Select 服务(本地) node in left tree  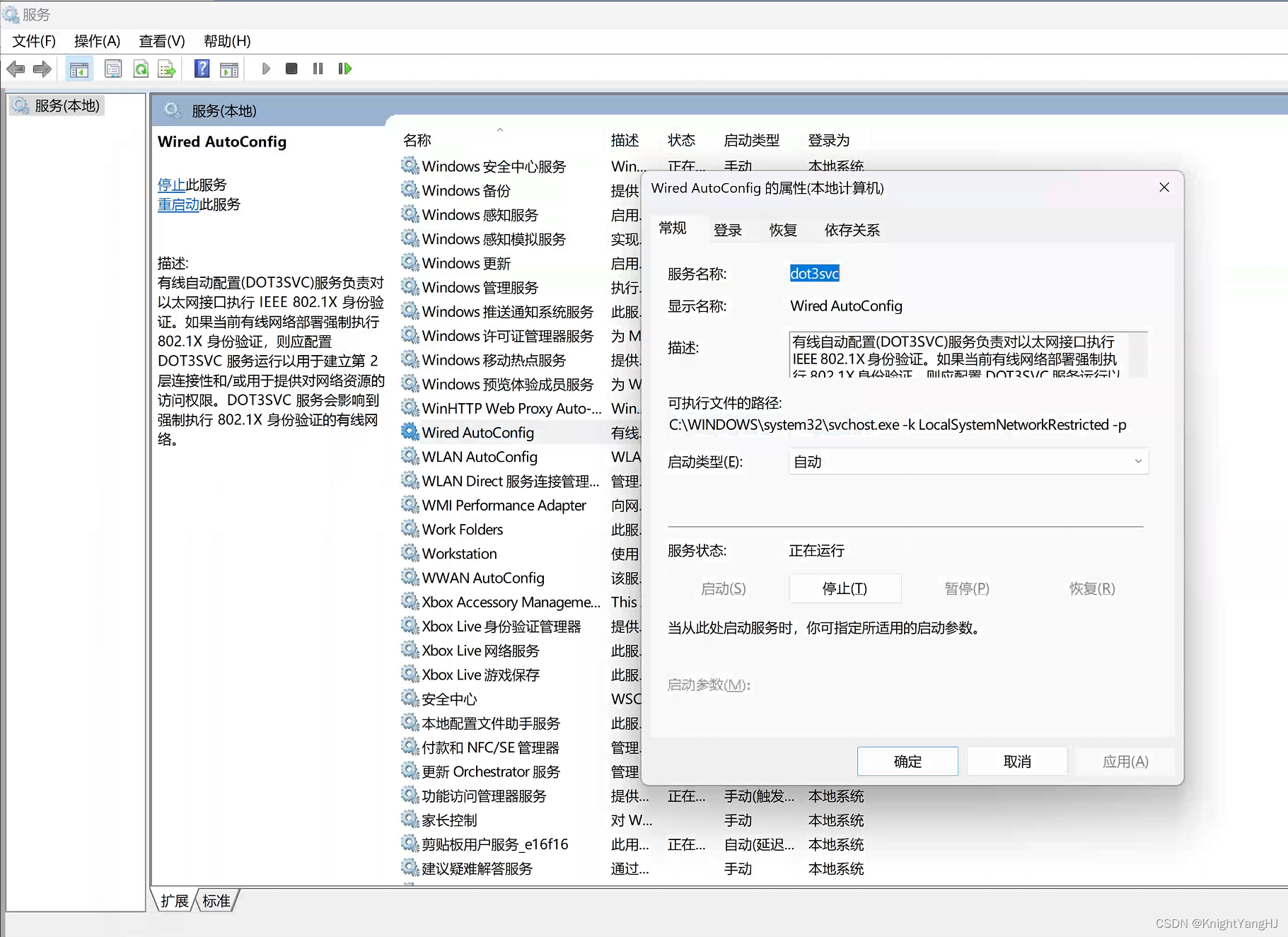point(57,105)
